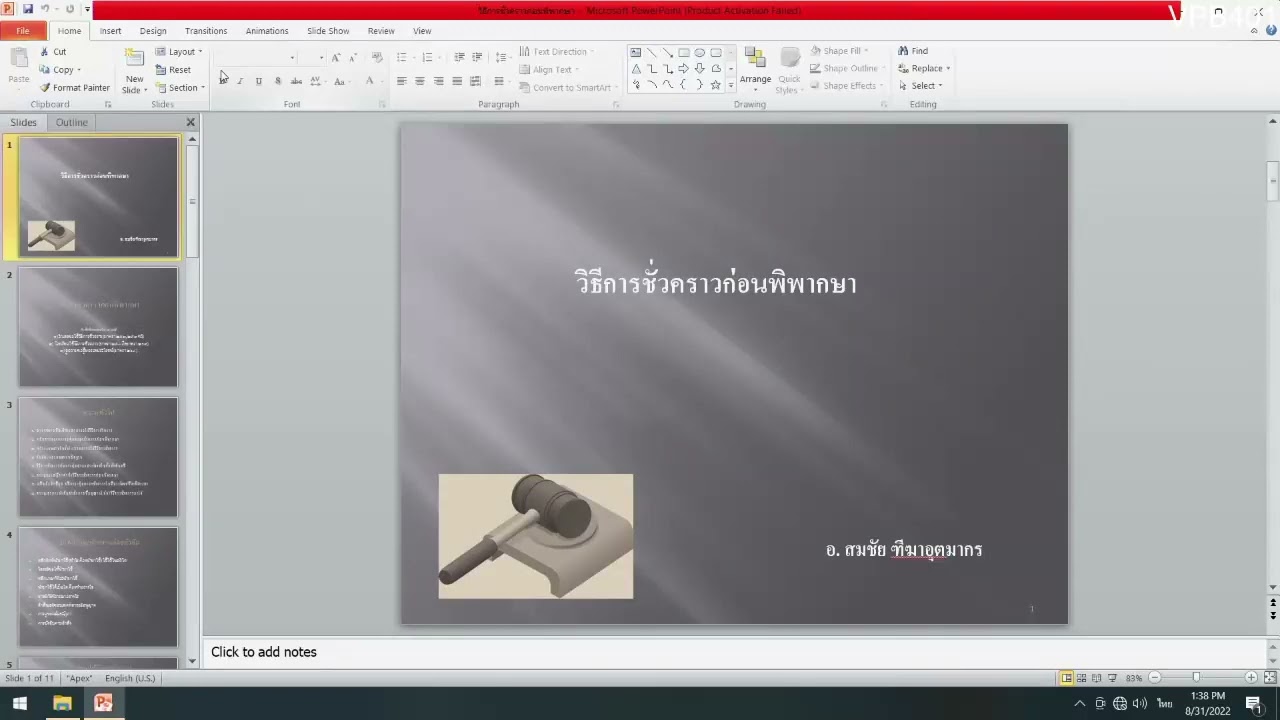Select slide 4 thumbnail

(98, 587)
